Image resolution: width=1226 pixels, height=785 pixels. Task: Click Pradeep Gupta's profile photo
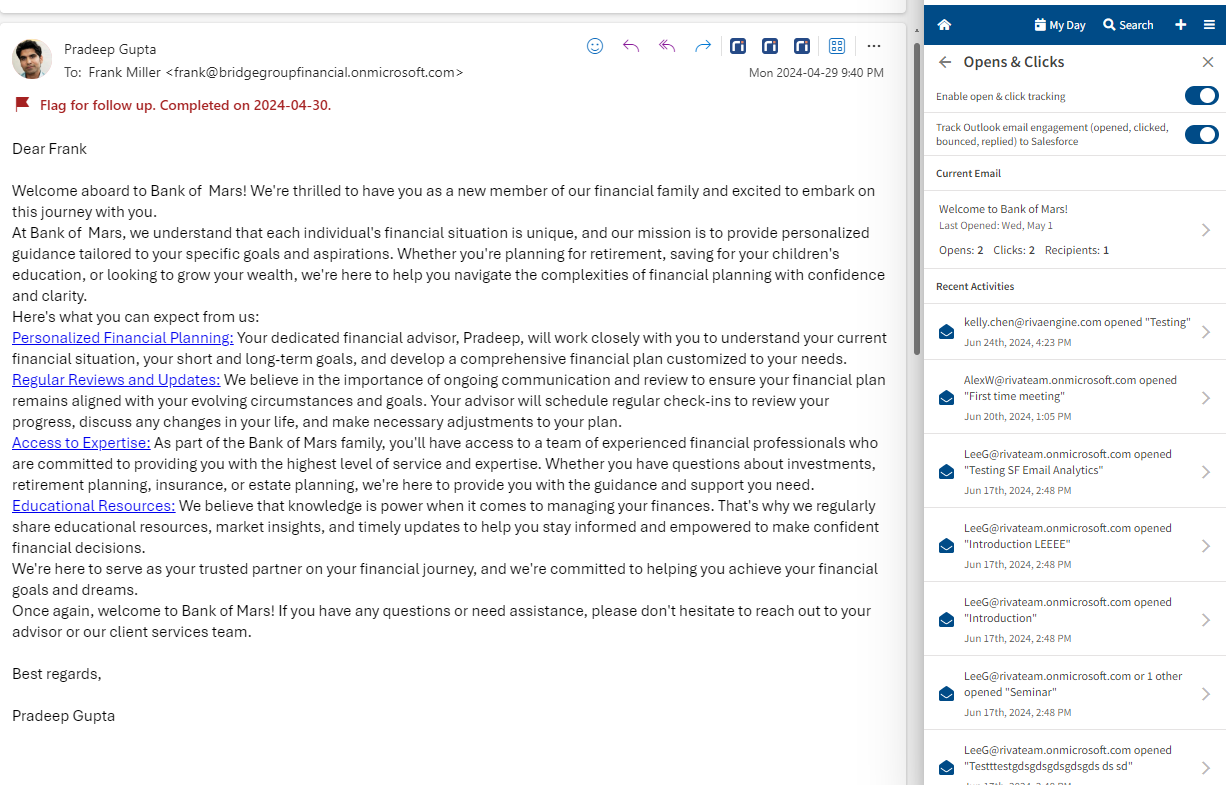pos(32,59)
